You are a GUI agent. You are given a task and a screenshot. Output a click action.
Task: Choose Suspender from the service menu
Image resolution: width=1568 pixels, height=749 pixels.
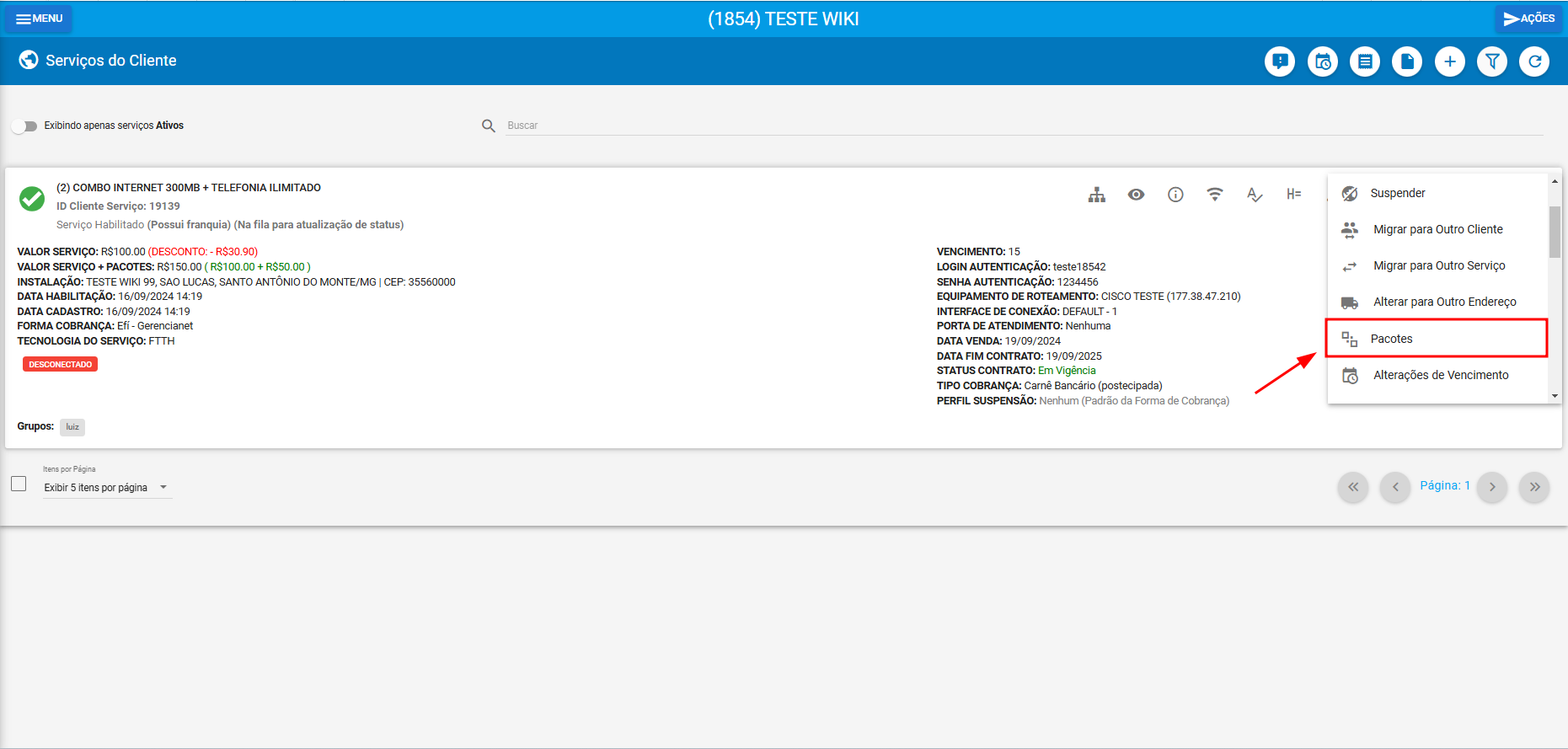1437,193
